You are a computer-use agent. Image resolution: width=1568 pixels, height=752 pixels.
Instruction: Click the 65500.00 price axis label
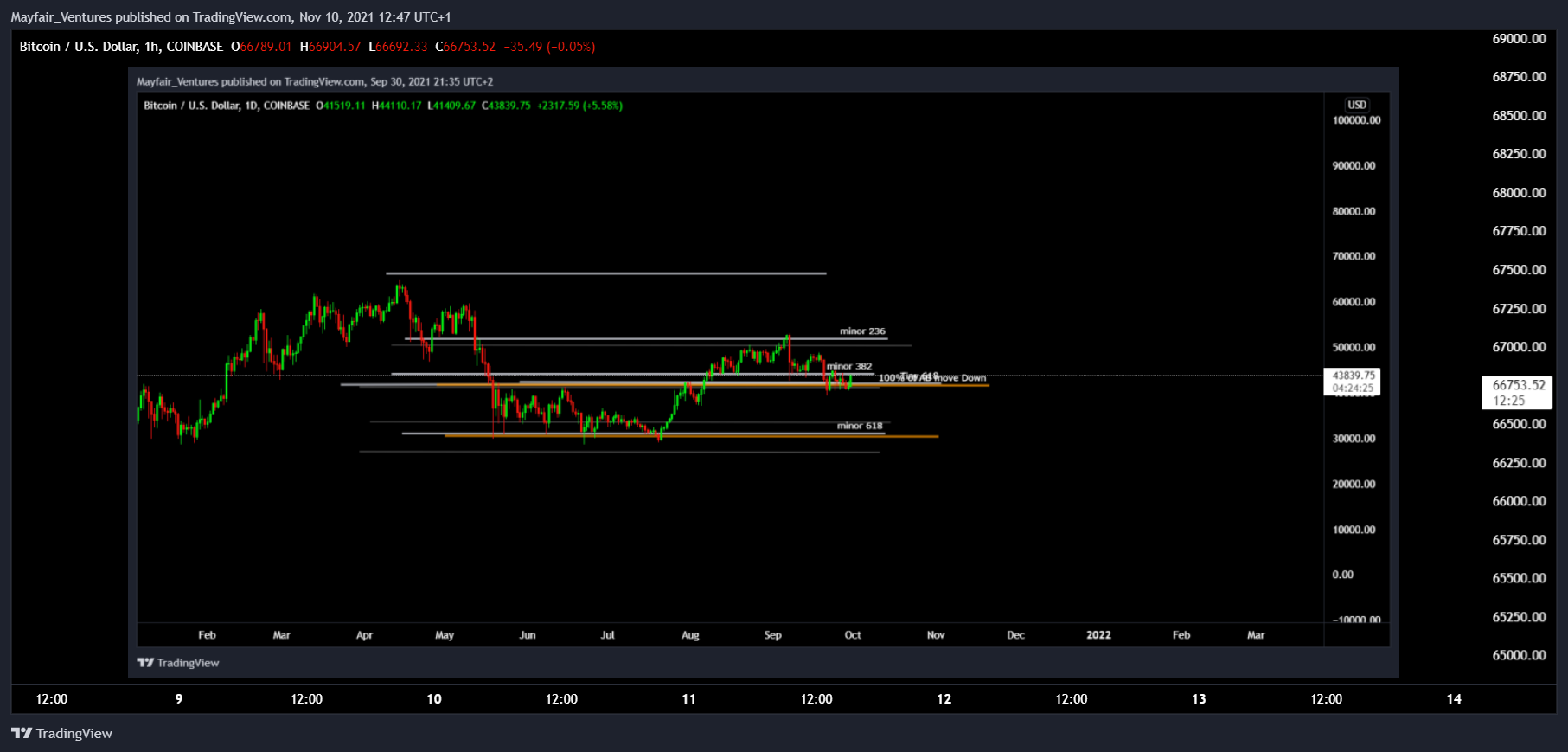[x=1519, y=578]
